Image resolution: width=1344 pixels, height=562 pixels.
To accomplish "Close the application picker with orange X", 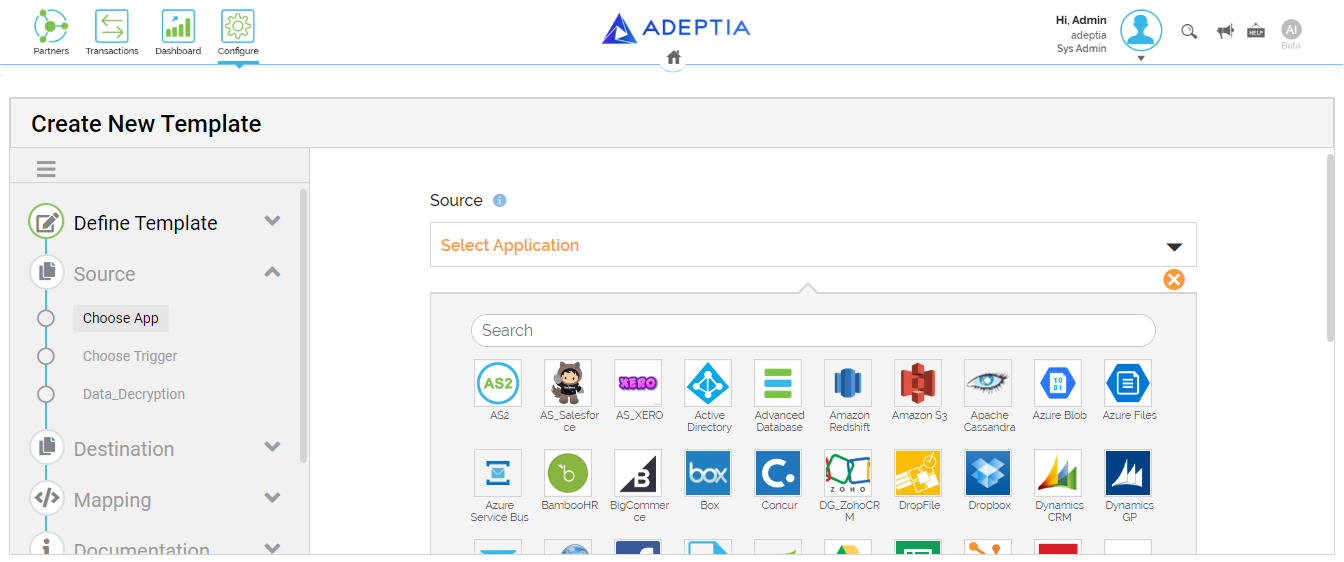I will 1174,280.
